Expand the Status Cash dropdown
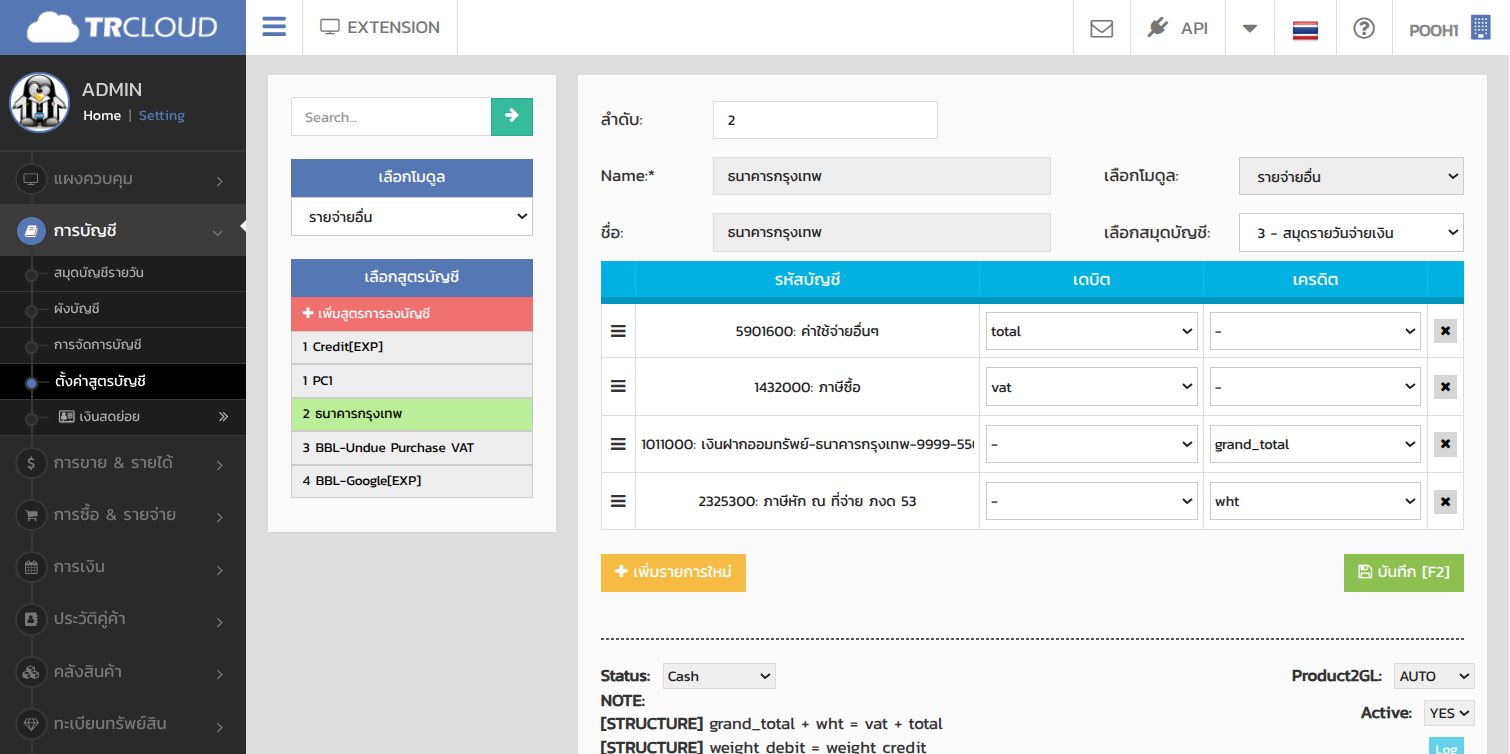 tap(719, 676)
